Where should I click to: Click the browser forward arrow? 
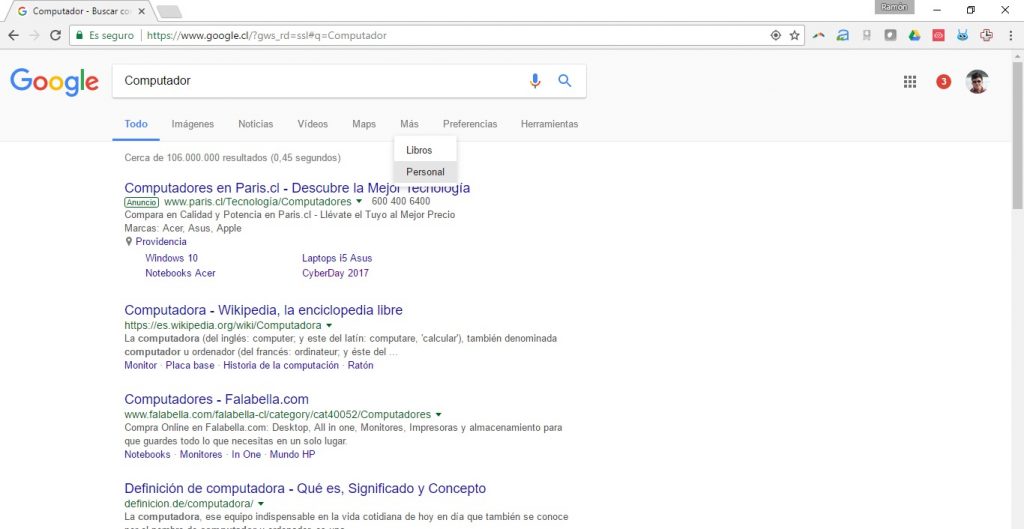34,35
